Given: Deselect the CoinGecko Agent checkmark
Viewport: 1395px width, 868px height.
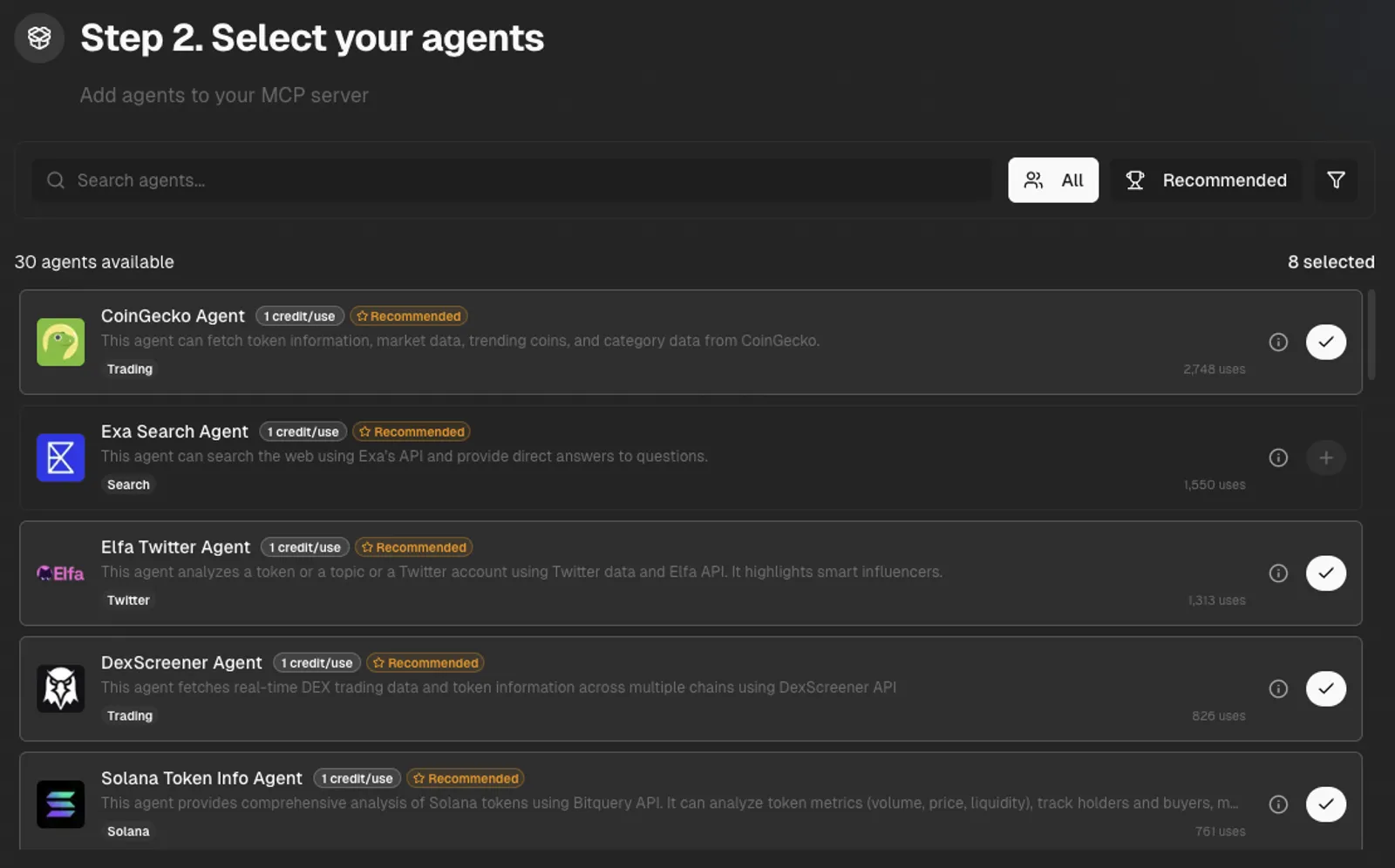Looking at the screenshot, I should [x=1325, y=342].
